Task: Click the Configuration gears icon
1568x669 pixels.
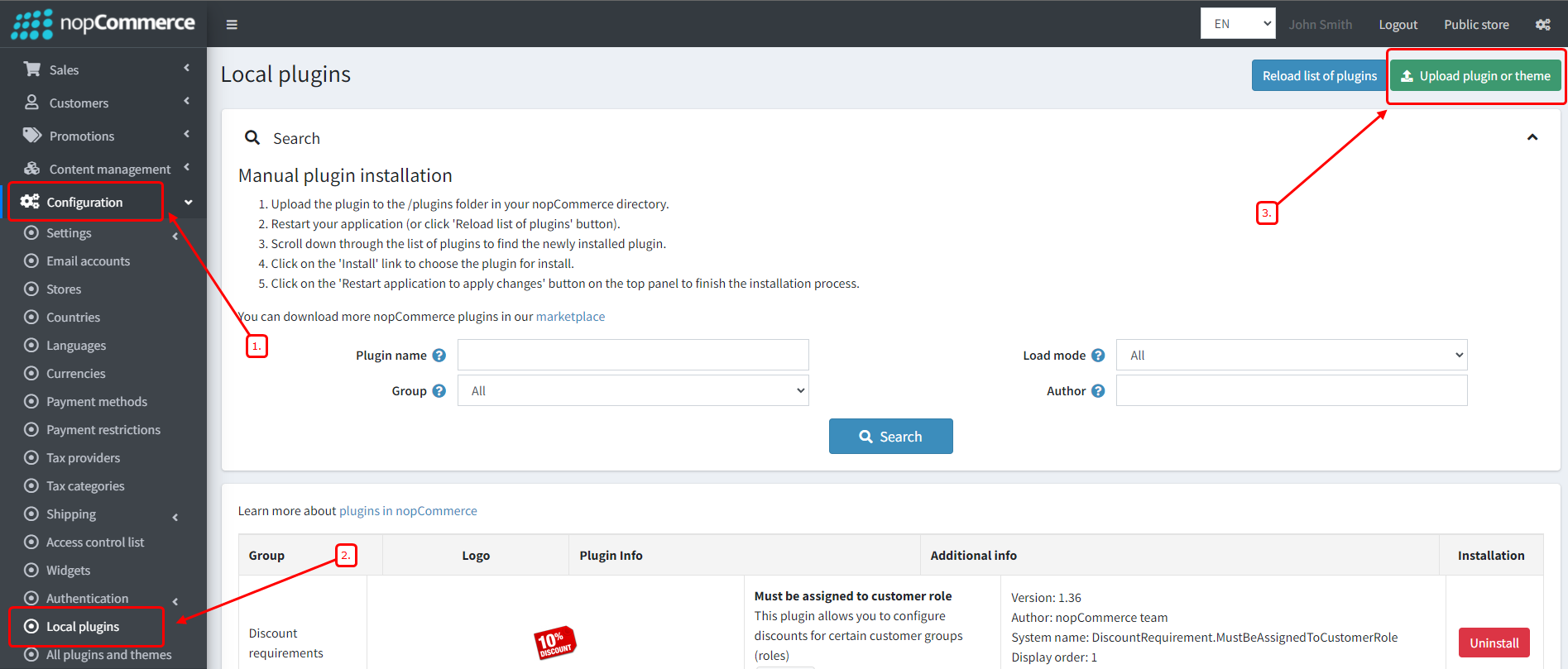Action: (30, 202)
